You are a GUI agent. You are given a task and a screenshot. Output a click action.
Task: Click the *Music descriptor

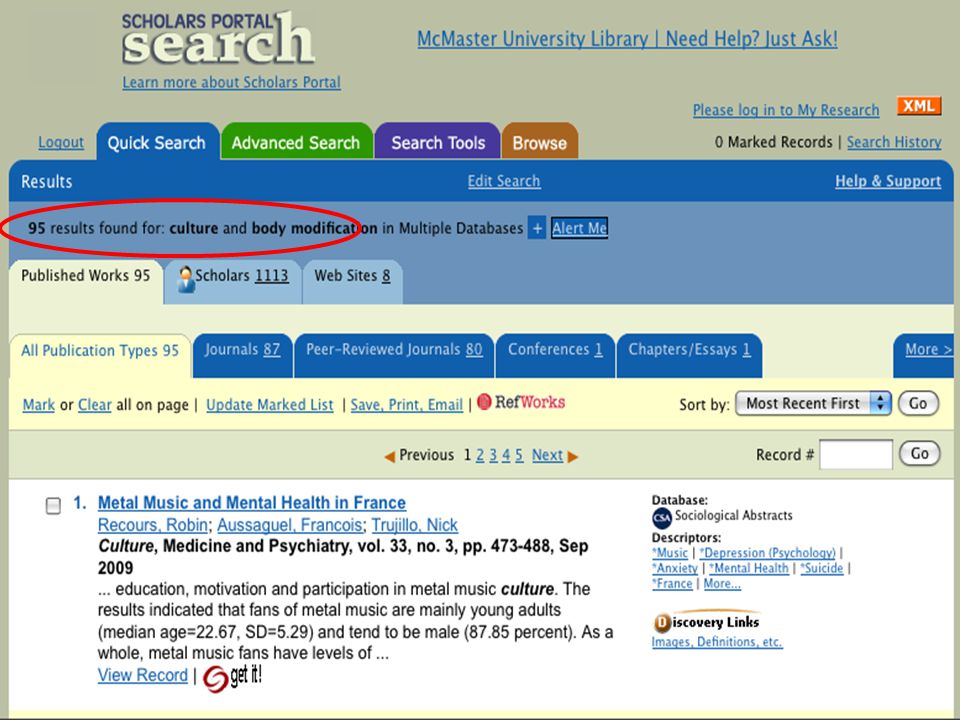(670, 552)
